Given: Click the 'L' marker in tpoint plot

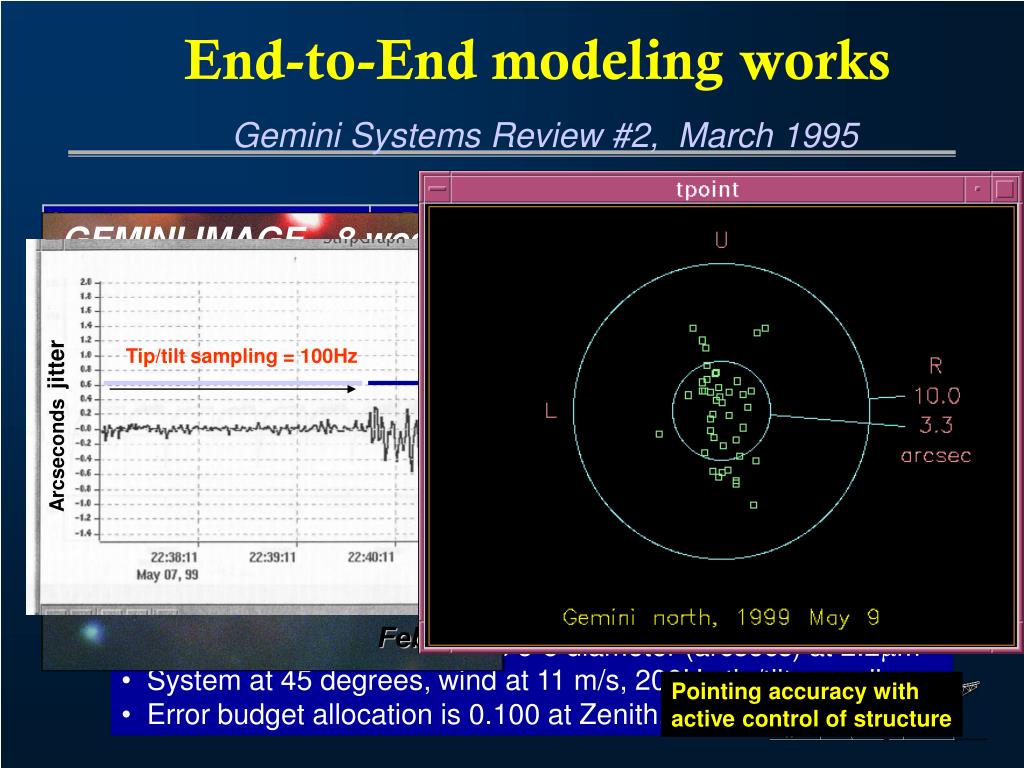Looking at the screenshot, I should (551, 411).
